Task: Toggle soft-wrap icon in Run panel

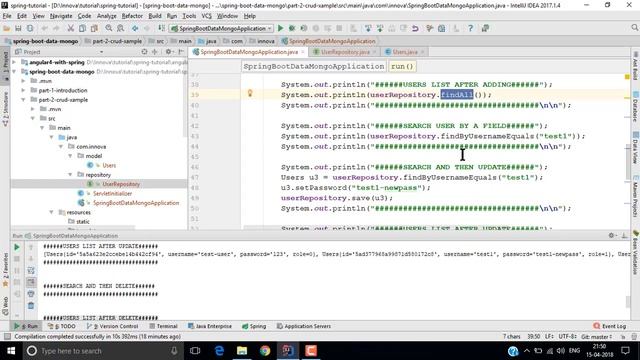Action: coord(31,271)
